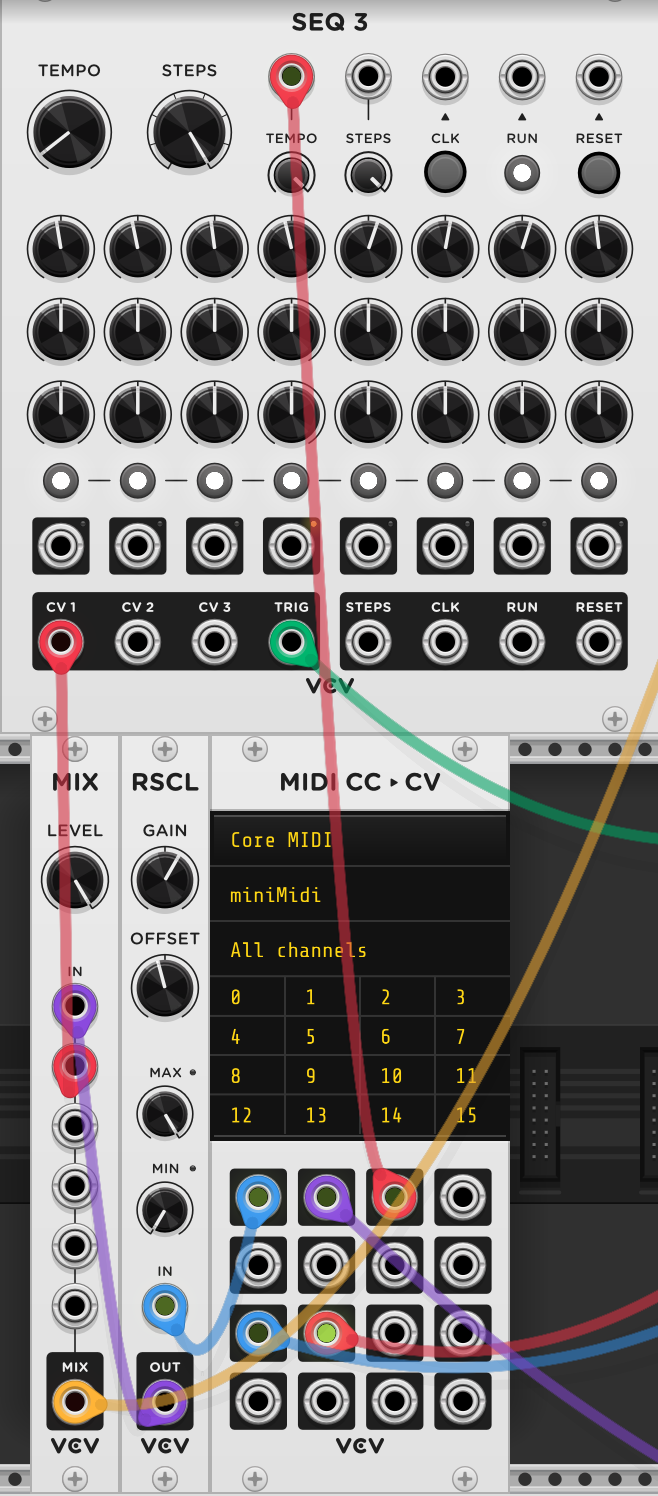This screenshot has width=658, height=1496.
Task: Open the All channels dropdown
Action: tap(359, 950)
